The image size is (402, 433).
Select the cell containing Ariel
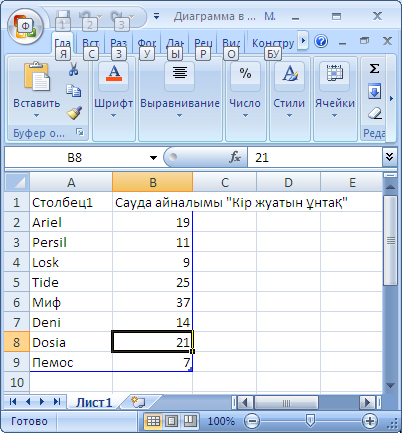click(71, 222)
